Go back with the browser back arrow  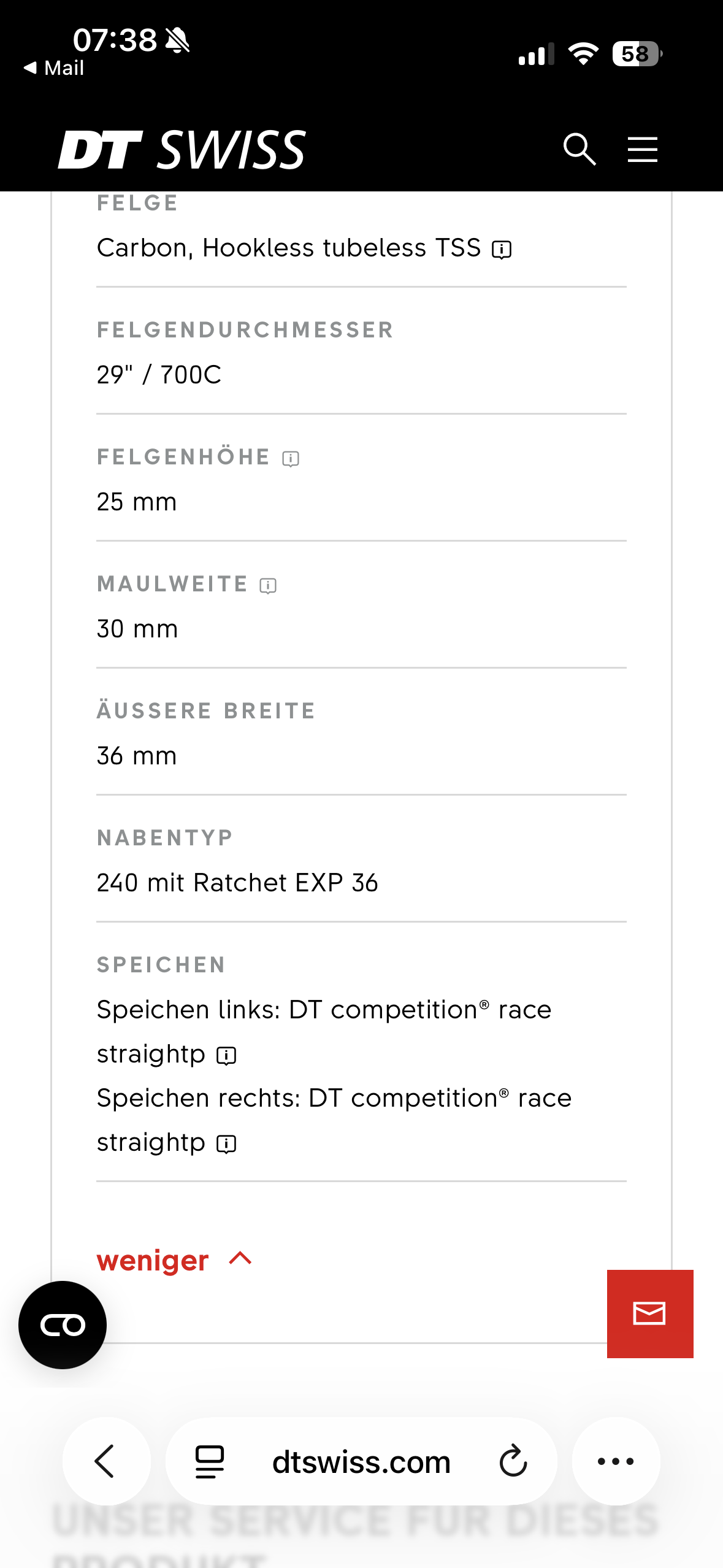point(105,1461)
